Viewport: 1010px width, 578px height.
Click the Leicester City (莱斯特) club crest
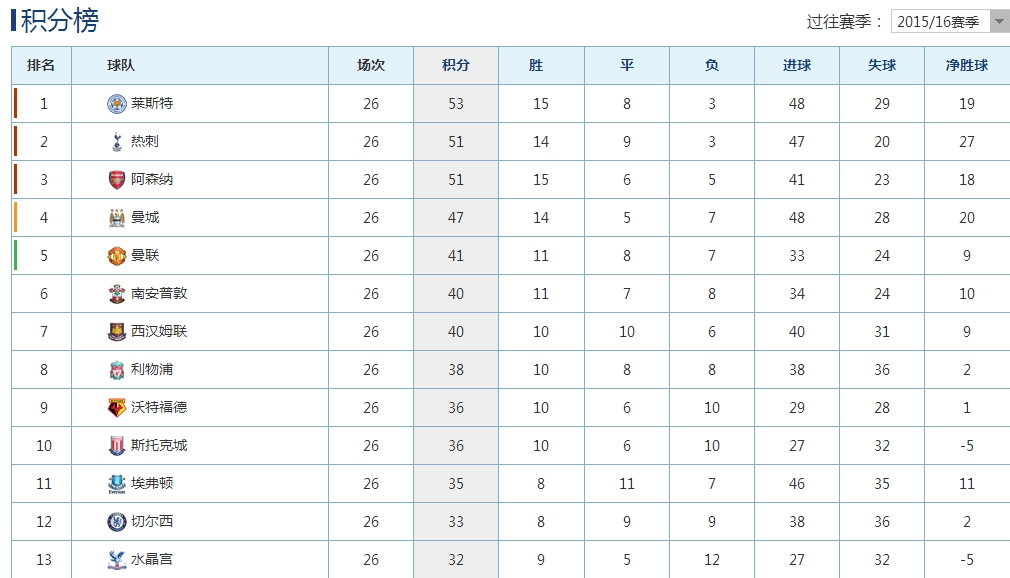click(117, 104)
